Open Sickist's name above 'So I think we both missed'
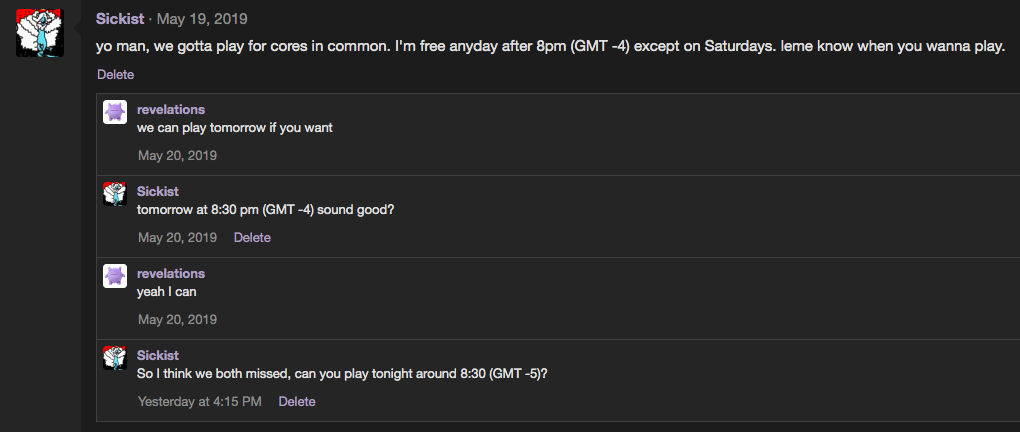Image resolution: width=1020 pixels, height=432 pixels. click(x=158, y=355)
